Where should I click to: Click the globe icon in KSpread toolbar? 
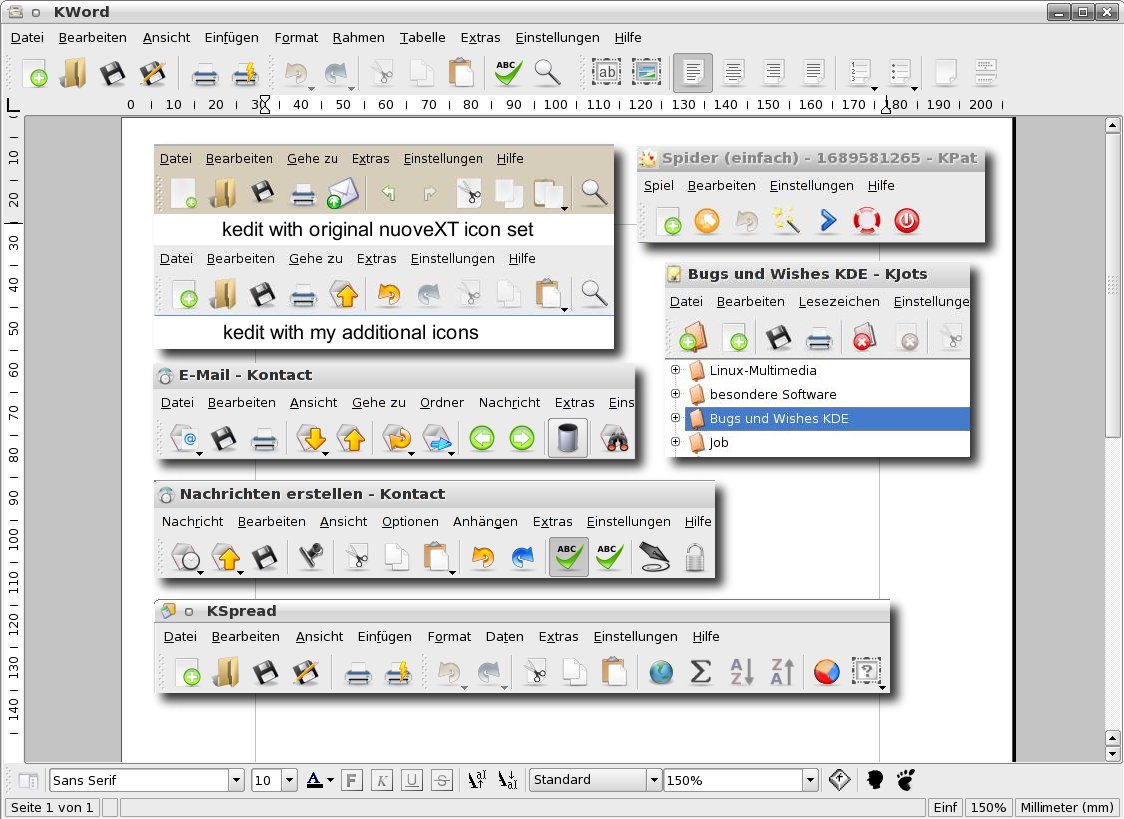[661, 672]
